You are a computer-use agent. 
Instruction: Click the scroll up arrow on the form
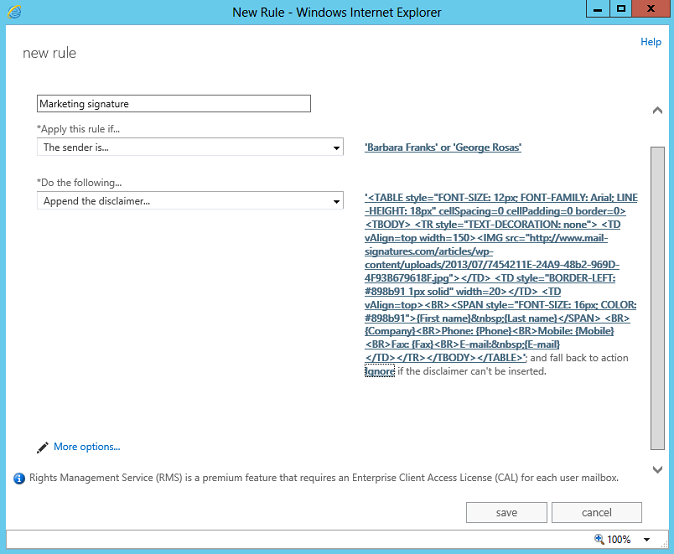point(657,110)
